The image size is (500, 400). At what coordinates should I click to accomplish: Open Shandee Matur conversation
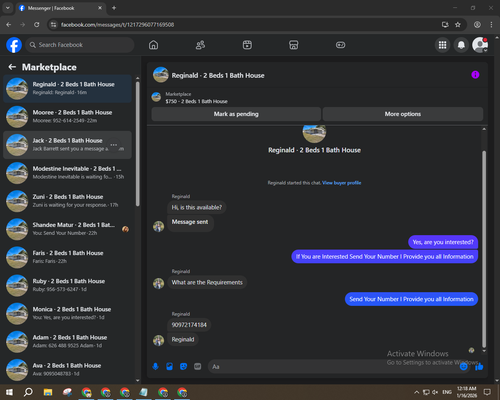pos(67,229)
